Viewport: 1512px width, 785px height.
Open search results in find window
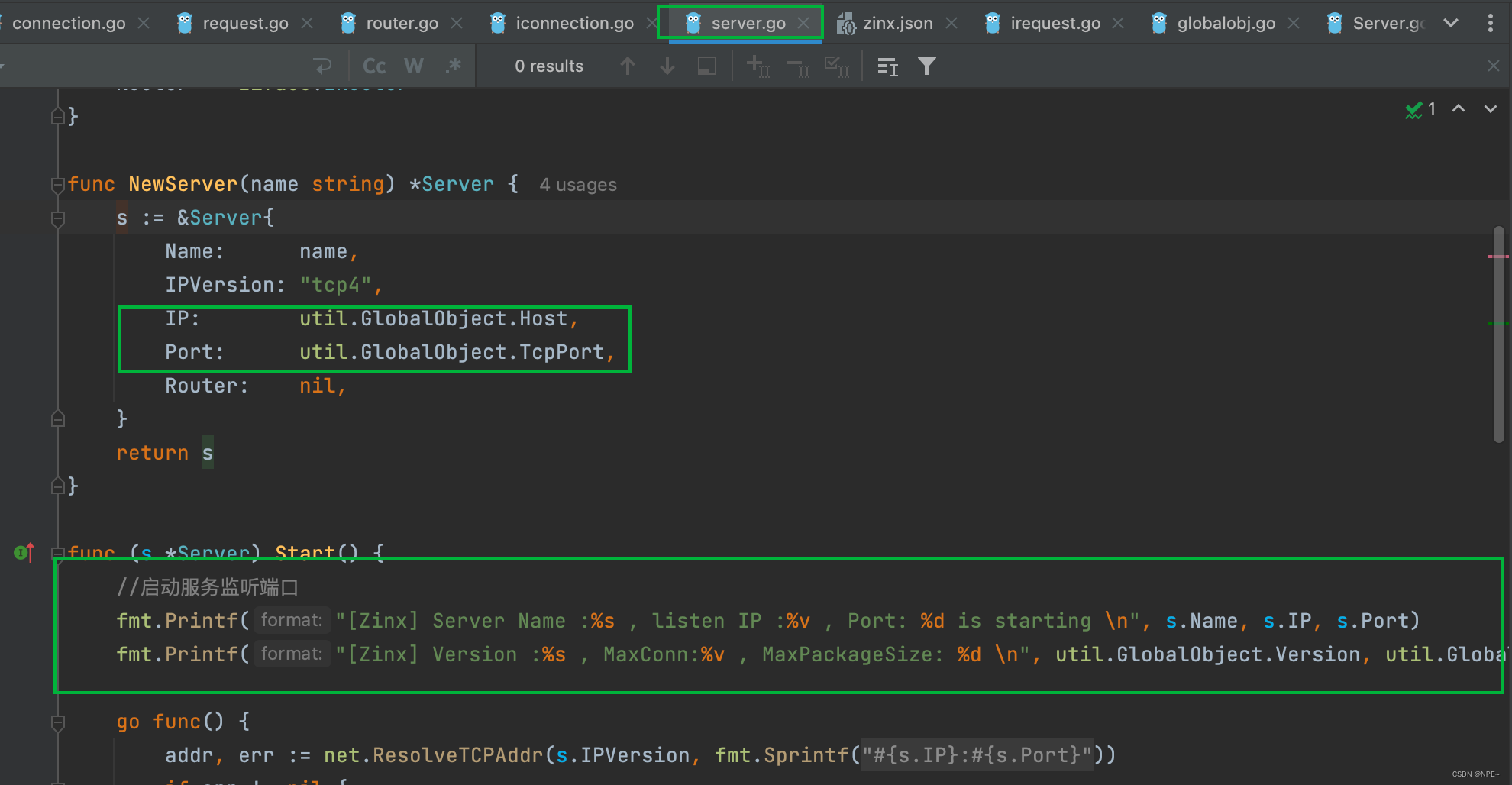click(x=887, y=66)
